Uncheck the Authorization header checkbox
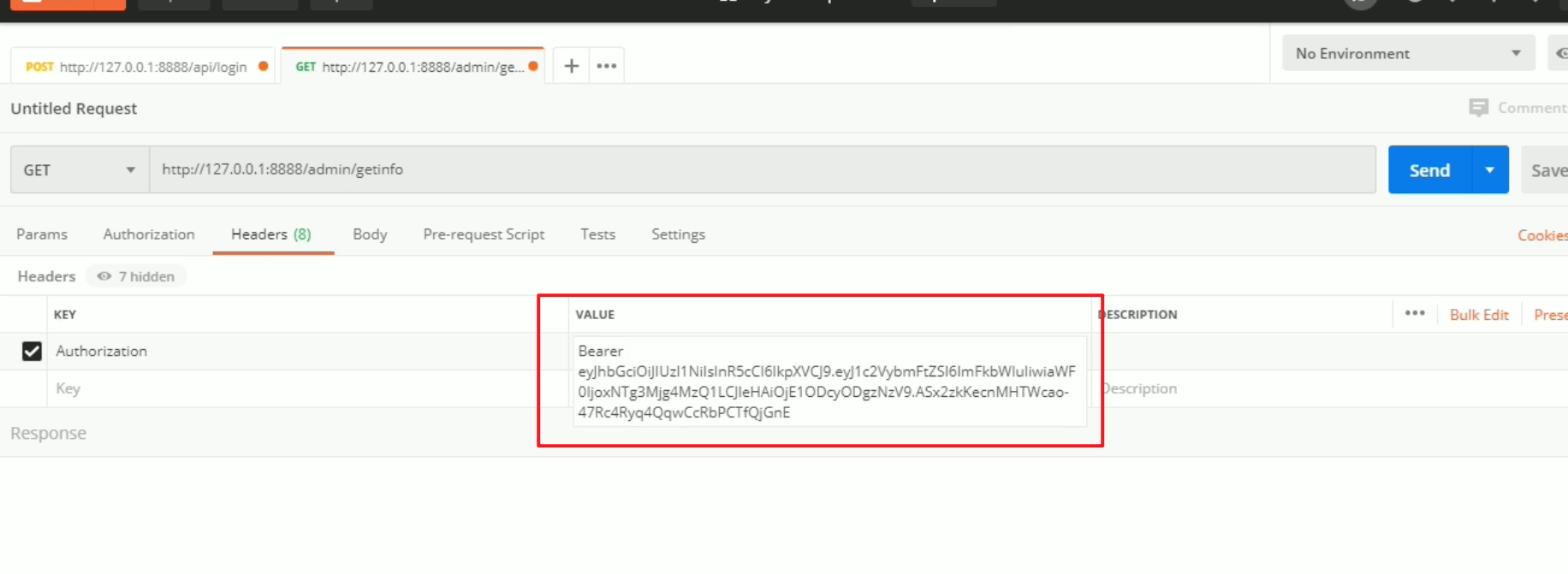 point(32,352)
